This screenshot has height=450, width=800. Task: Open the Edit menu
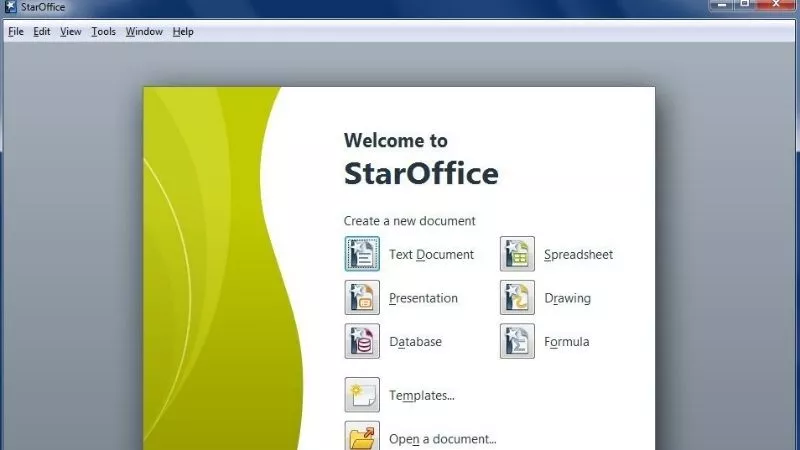point(41,32)
